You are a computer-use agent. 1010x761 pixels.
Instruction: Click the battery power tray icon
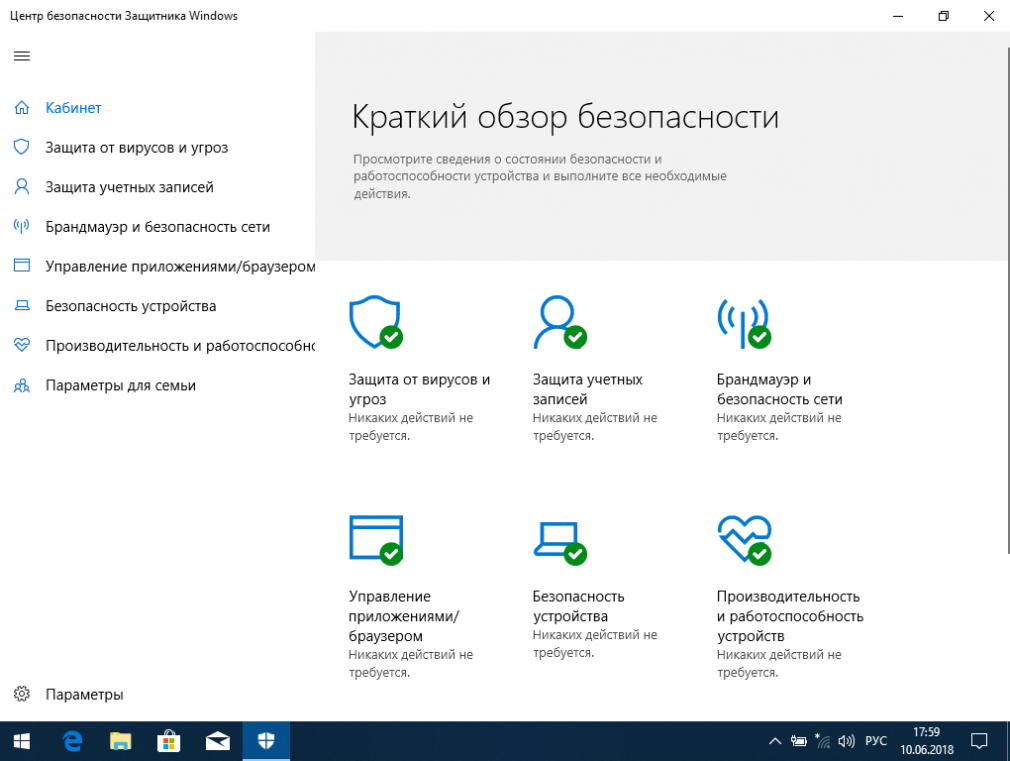coord(799,741)
